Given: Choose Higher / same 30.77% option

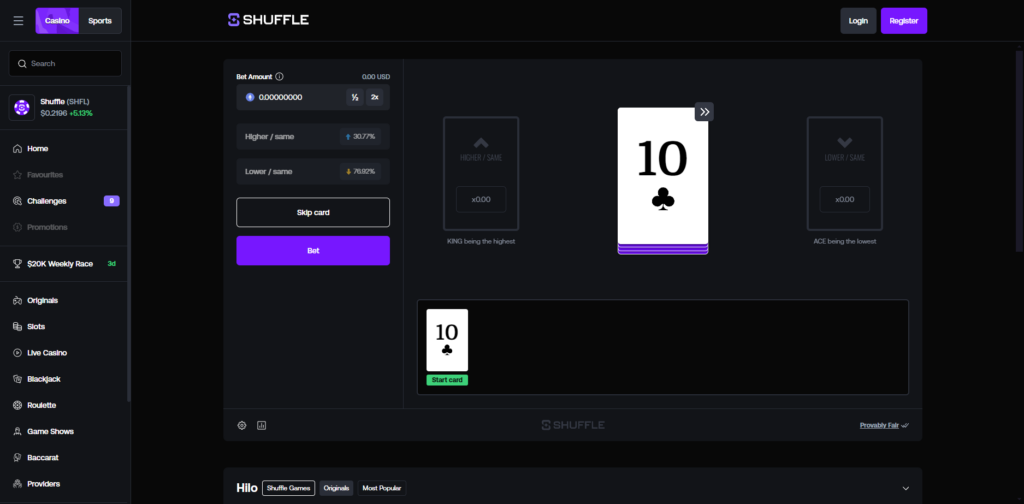Looking at the screenshot, I should (313, 136).
